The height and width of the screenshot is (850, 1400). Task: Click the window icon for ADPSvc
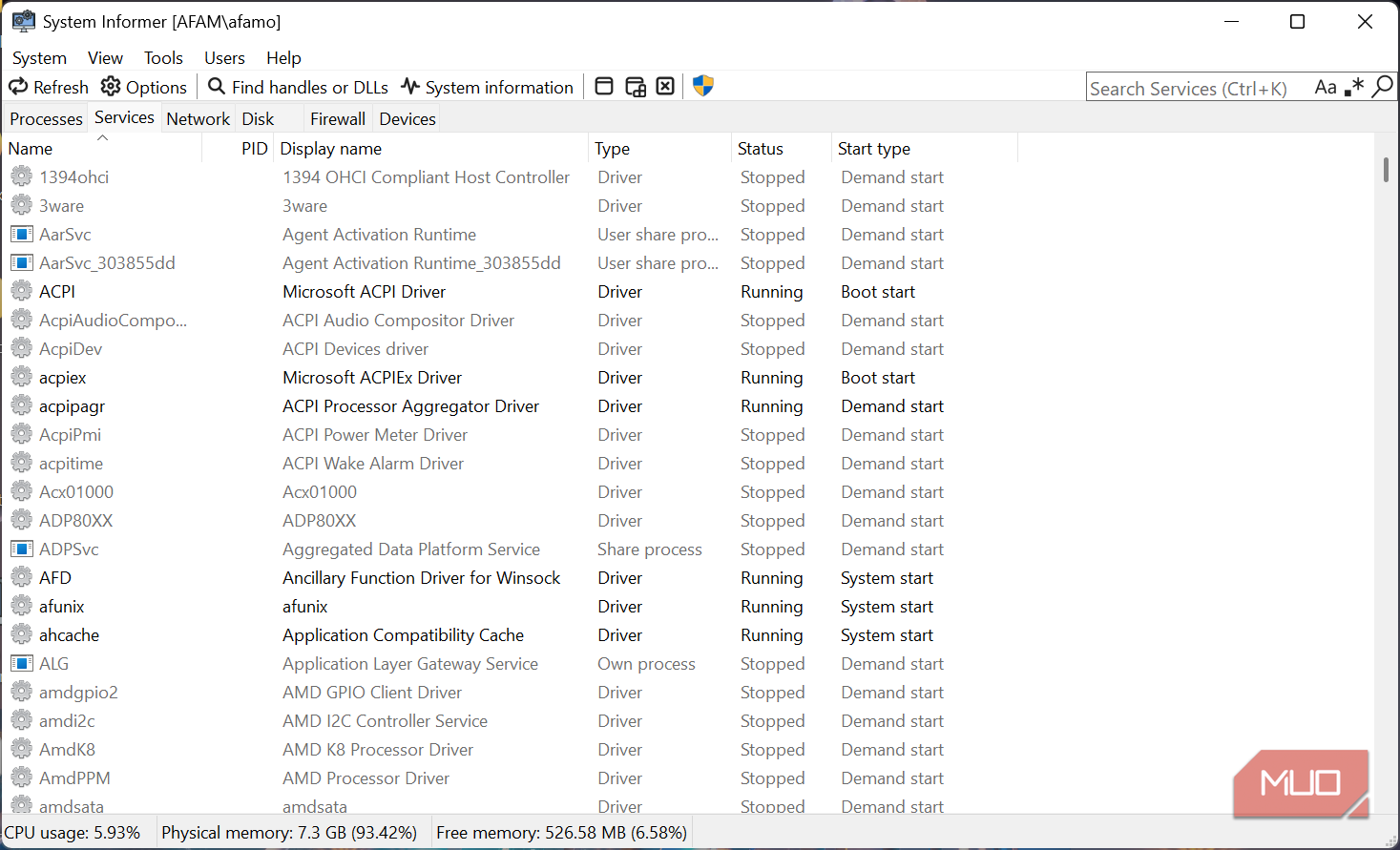pos(21,549)
